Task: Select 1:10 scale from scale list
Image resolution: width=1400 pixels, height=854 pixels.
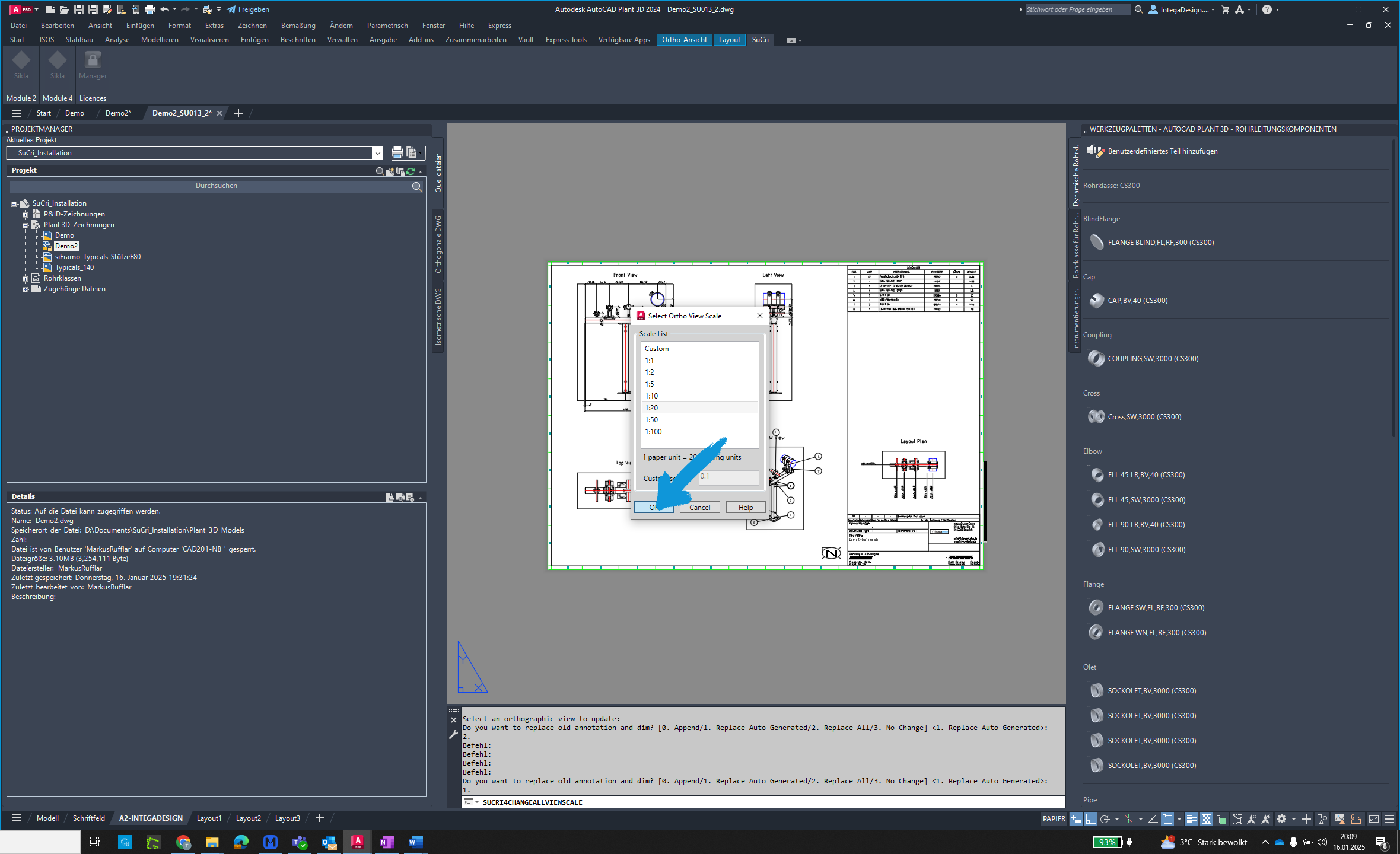Action: [x=698, y=396]
